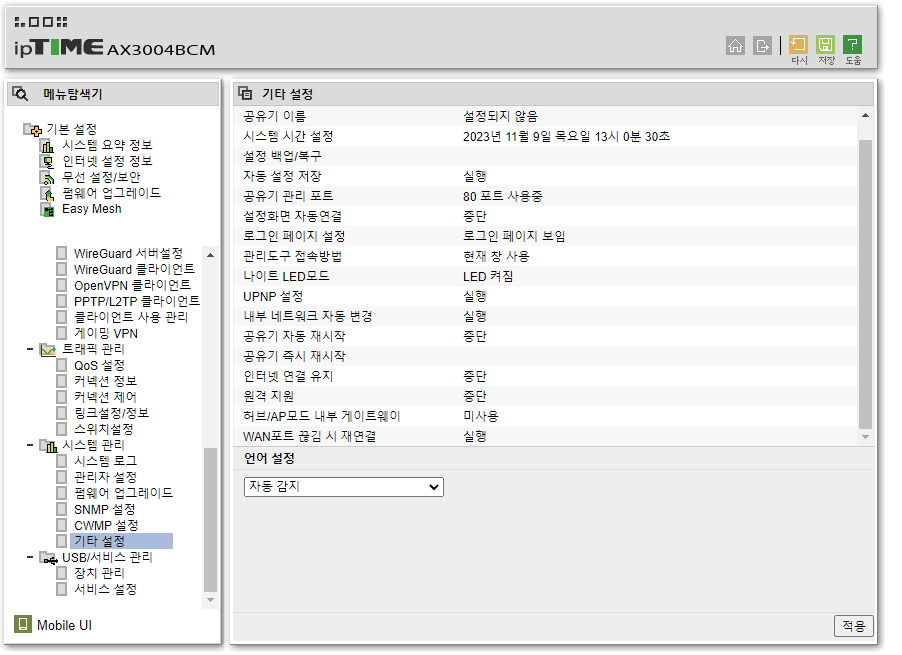Click the 펌웨어 업그레이드 icon in 기본 설정

[47, 194]
